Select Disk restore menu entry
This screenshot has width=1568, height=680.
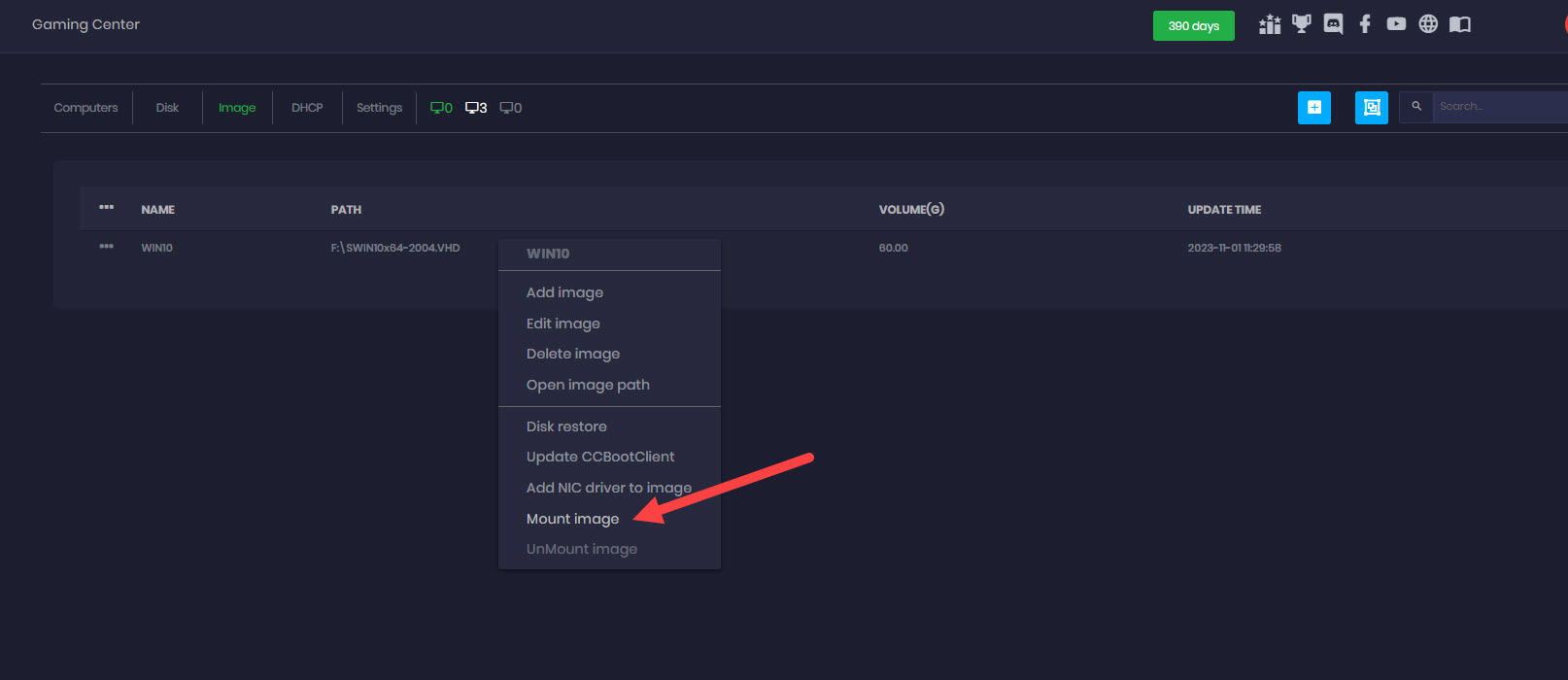click(566, 426)
